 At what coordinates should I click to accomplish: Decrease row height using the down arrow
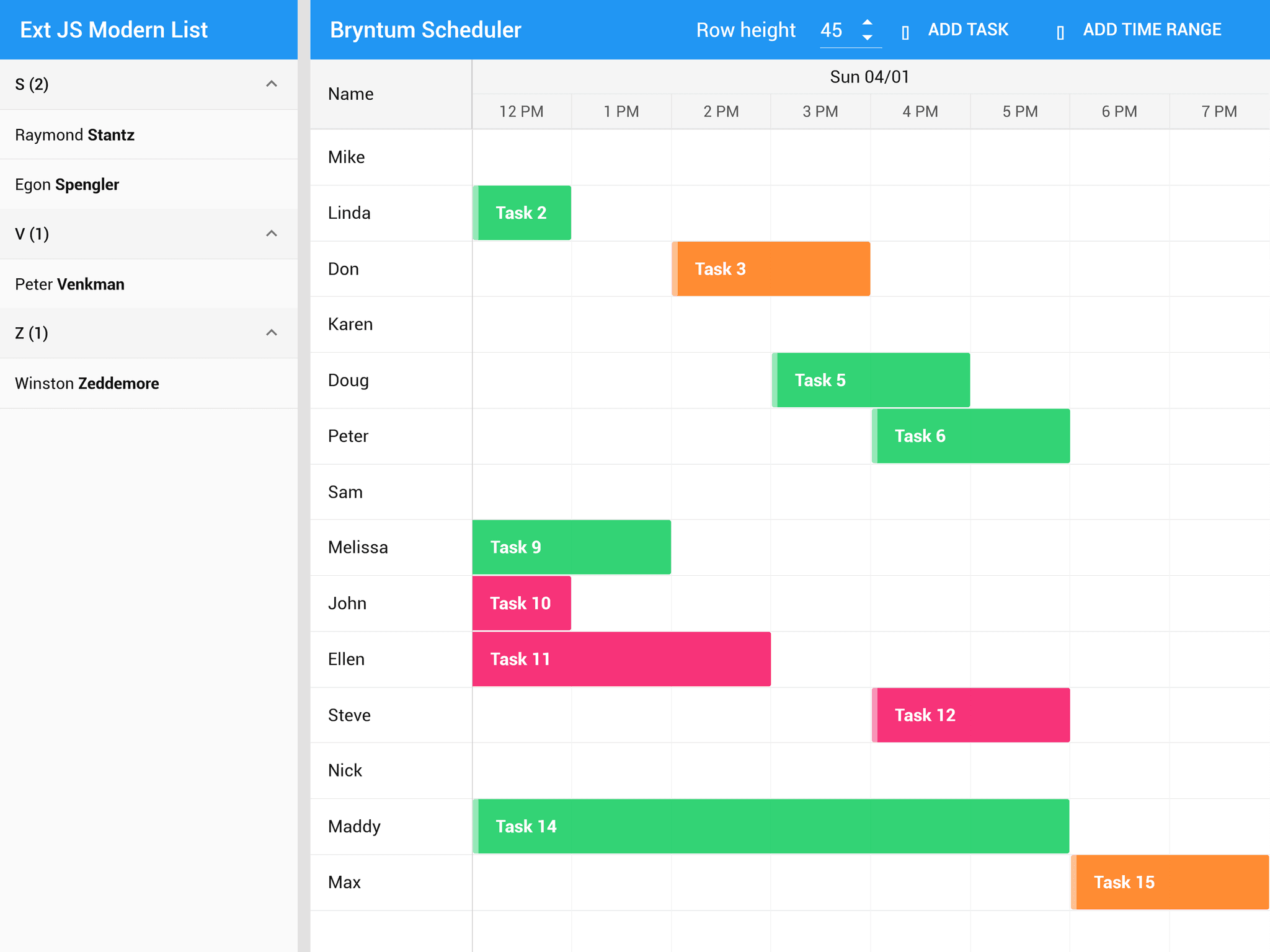click(x=868, y=37)
